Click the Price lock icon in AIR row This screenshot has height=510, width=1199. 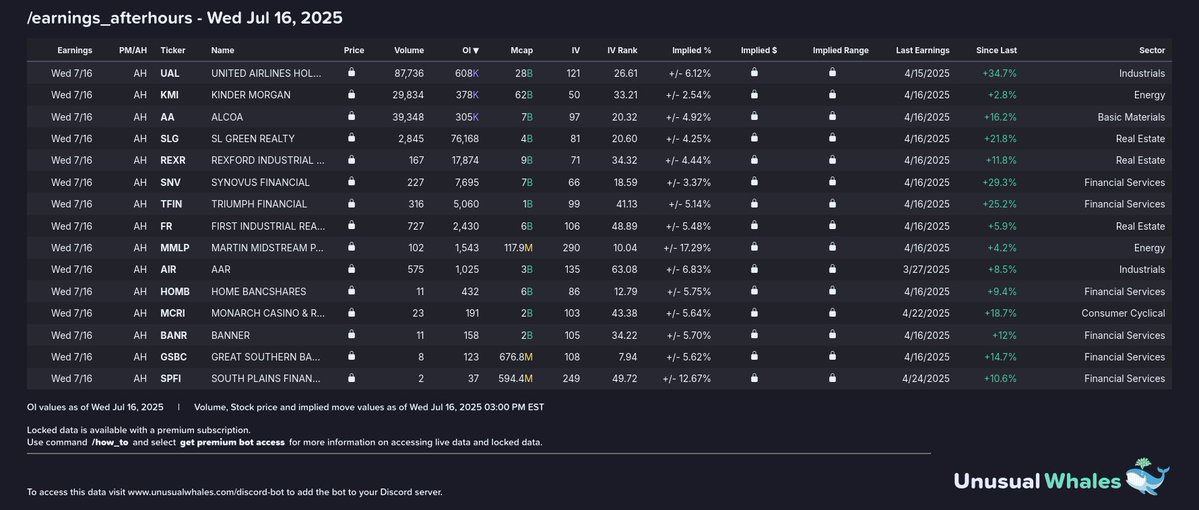(x=351, y=269)
